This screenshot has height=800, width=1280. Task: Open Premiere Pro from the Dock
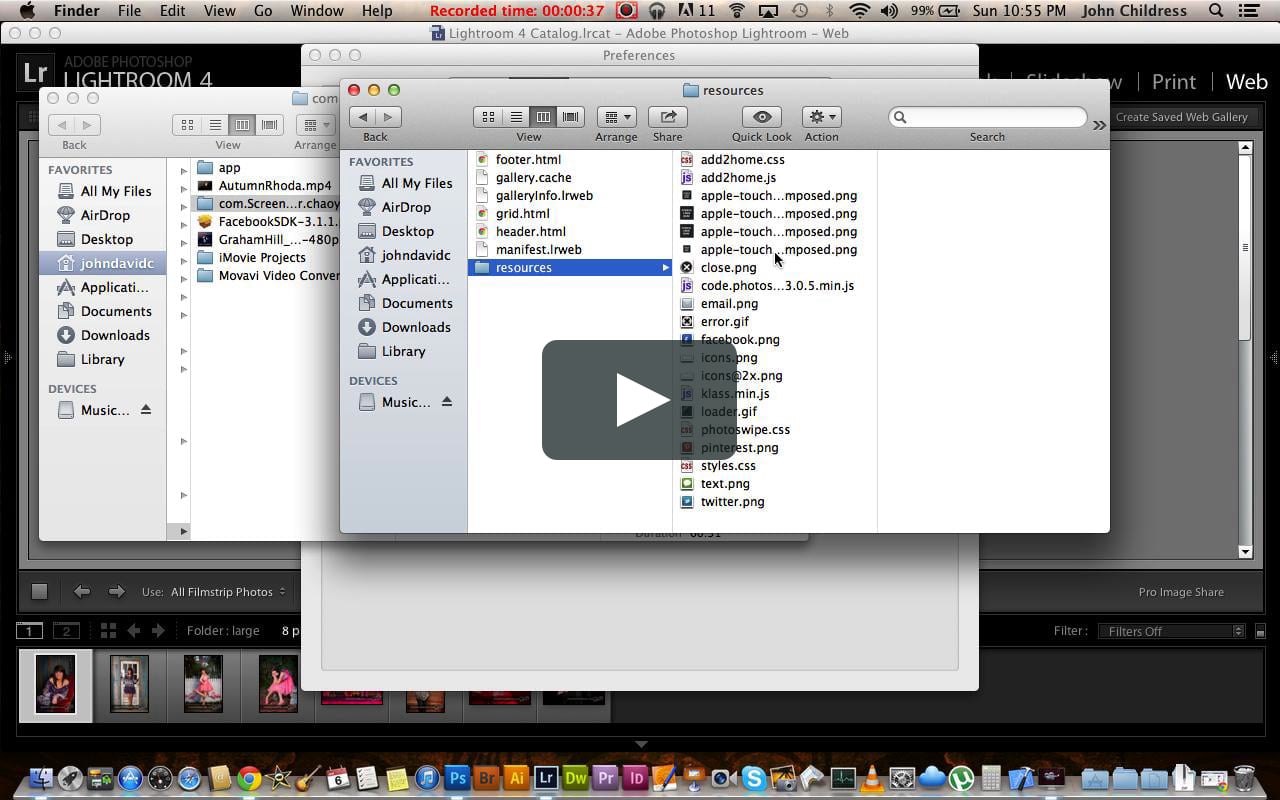[605, 778]
